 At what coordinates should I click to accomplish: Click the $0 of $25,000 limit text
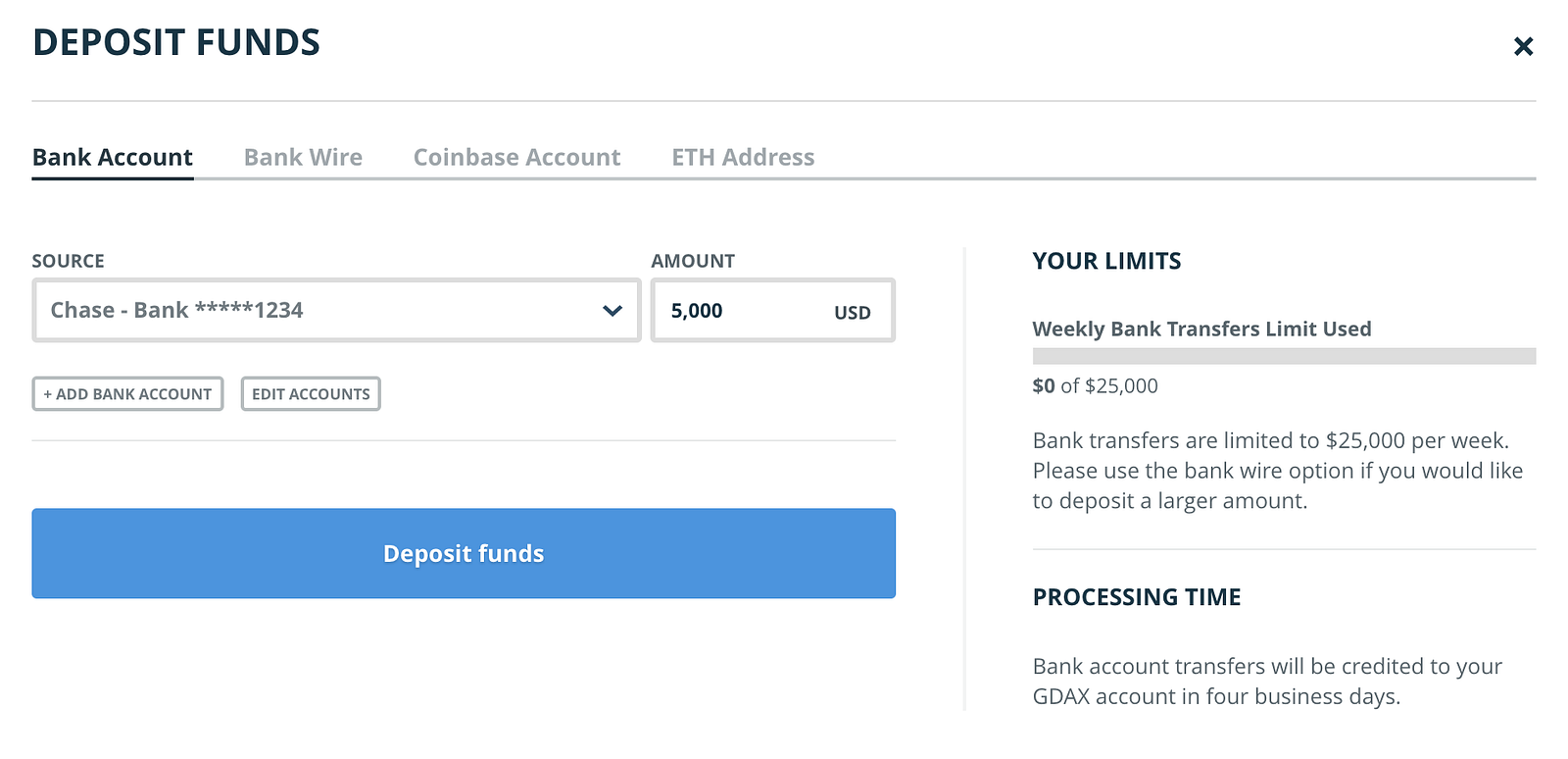(x=1095, y=386)
